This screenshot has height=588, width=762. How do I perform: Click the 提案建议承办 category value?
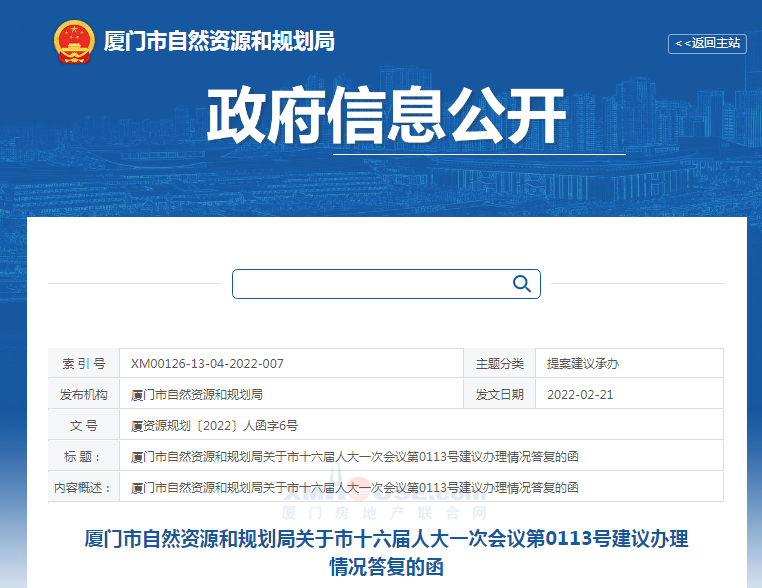point(583,364)
